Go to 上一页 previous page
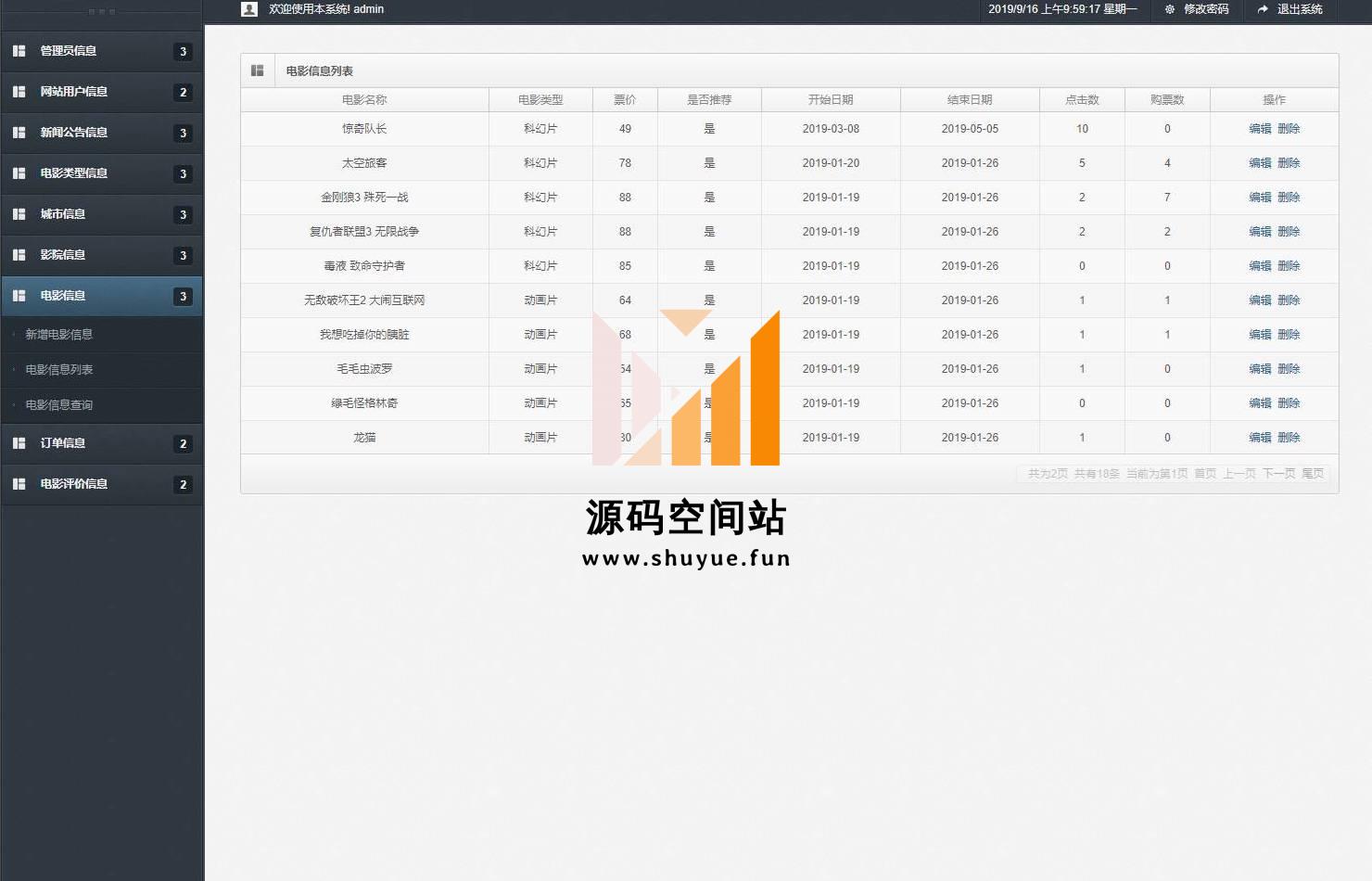1372x881 pixels. (x=1239, y=474)
